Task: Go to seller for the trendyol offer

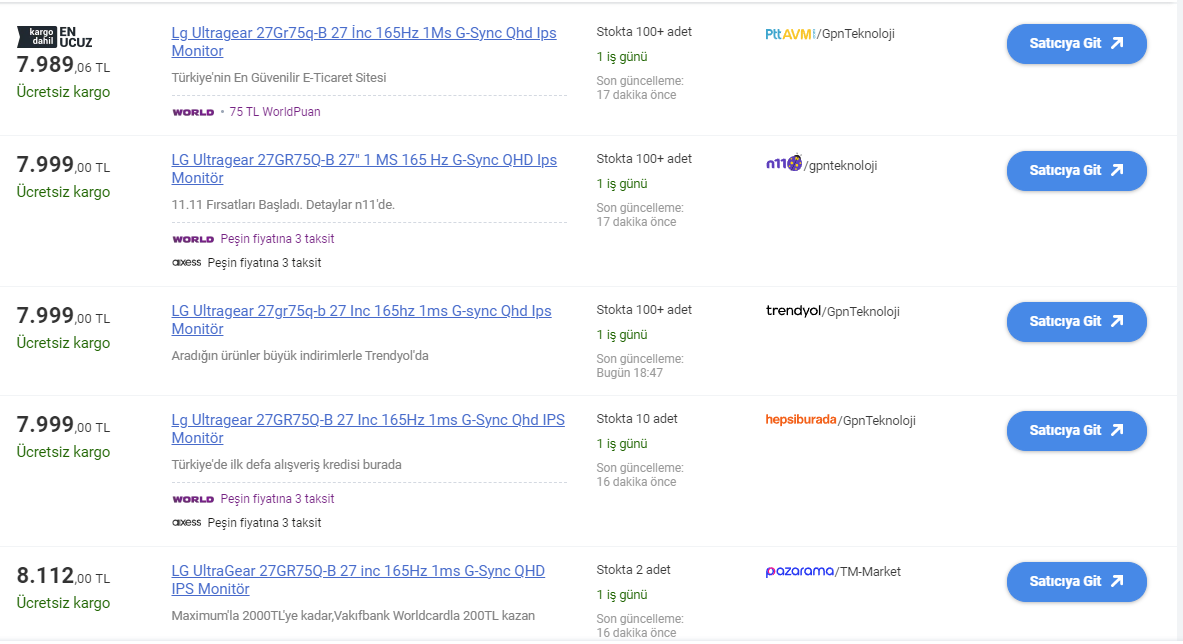Action: click(1076, 322)
